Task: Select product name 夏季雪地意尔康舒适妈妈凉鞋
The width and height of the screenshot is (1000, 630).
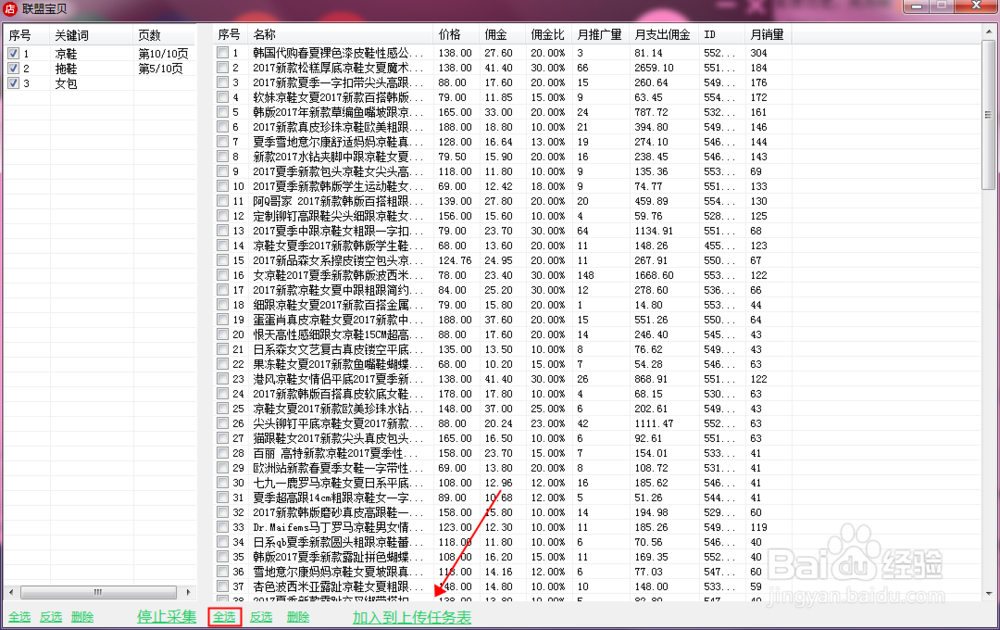Action: coord(337,142)
